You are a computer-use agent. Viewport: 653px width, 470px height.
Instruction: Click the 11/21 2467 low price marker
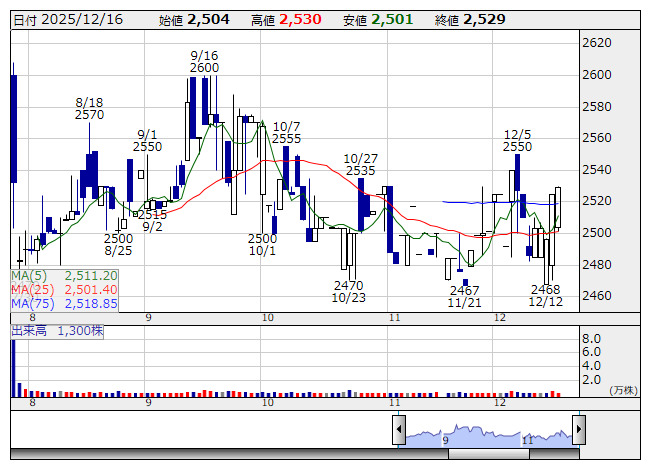coord(464,296)
